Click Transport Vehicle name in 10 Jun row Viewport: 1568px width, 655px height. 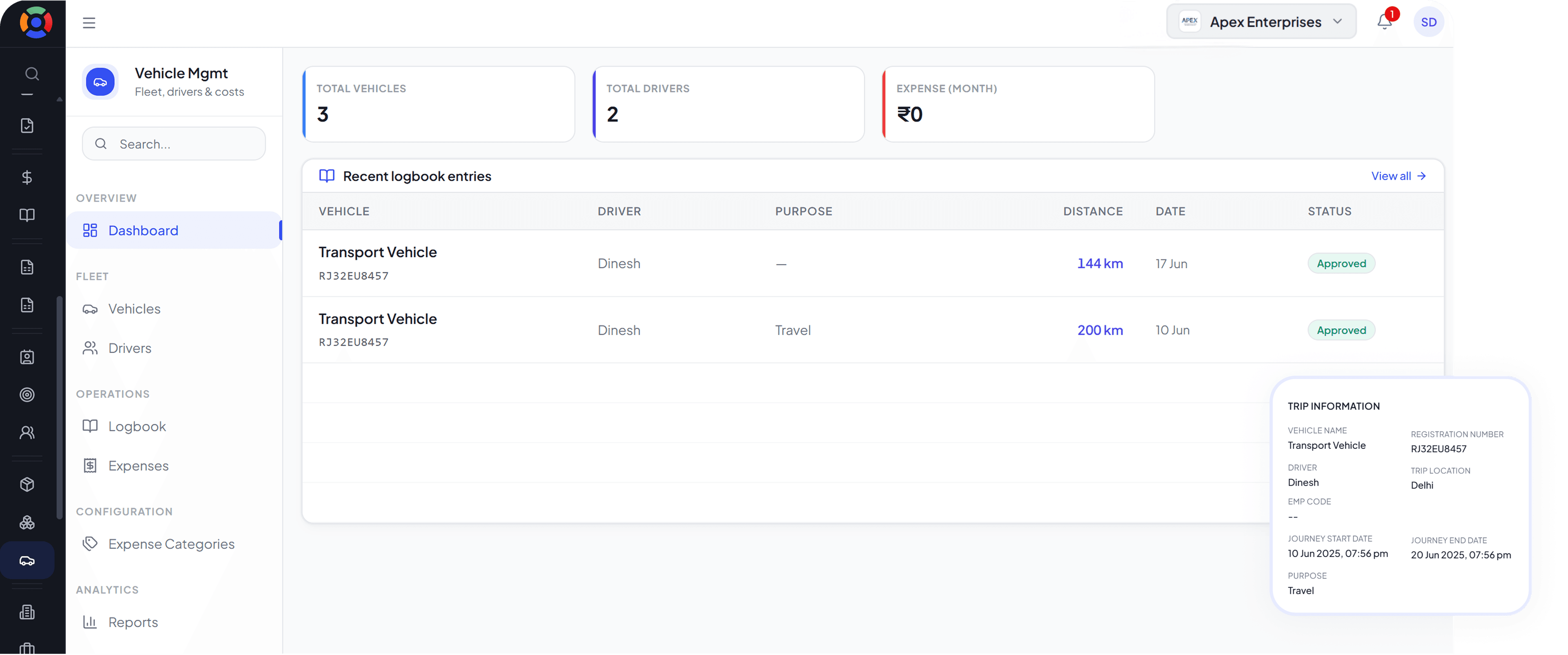click(x=377, y=319)
